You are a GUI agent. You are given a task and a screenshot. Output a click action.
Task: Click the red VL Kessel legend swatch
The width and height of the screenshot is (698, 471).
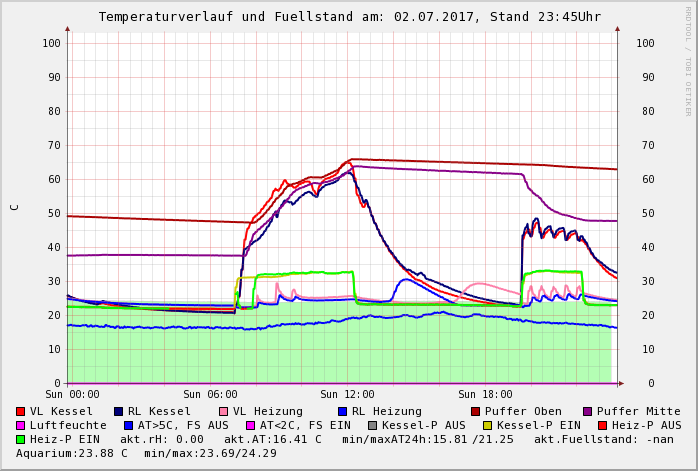(20, 412)
